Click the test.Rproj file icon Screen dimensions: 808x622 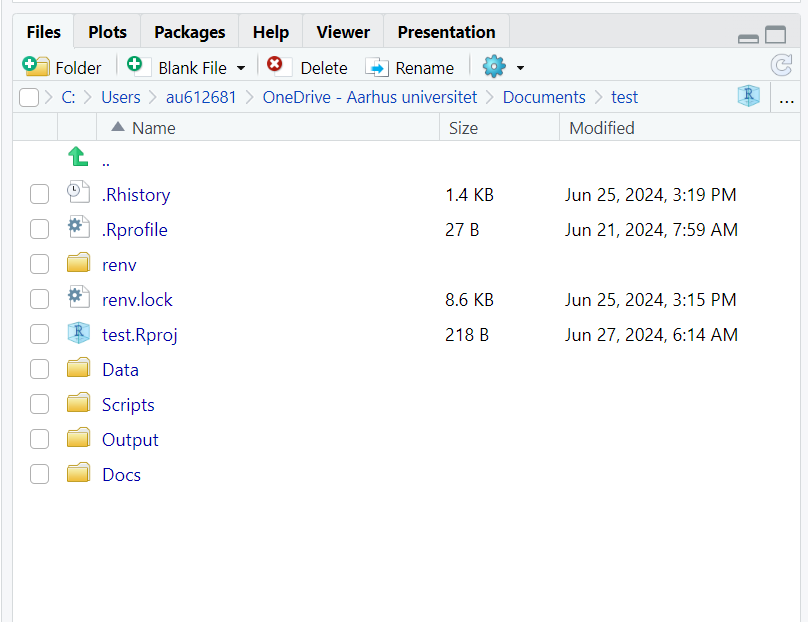(x=78, y=334)
